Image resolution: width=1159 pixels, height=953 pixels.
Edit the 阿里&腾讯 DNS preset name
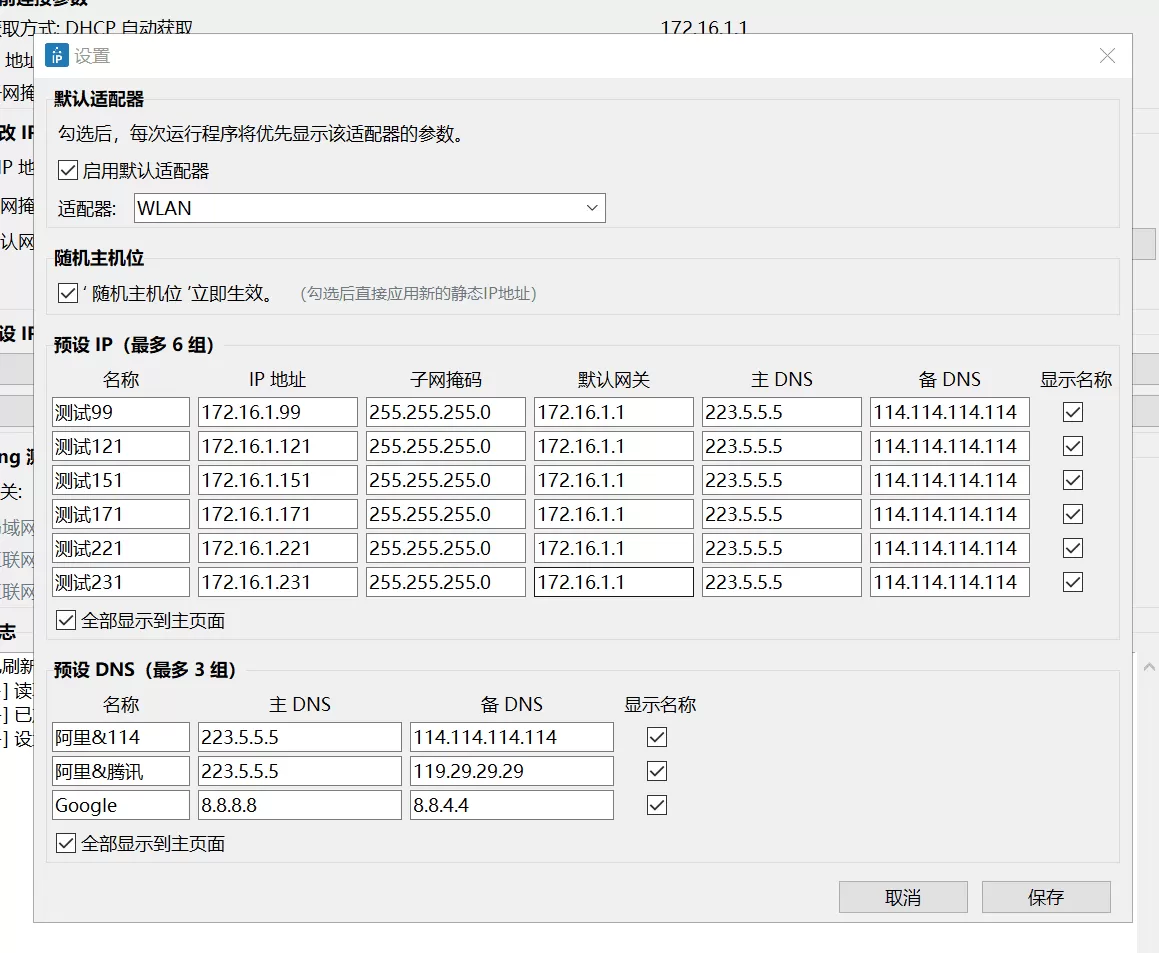point(120,771)
